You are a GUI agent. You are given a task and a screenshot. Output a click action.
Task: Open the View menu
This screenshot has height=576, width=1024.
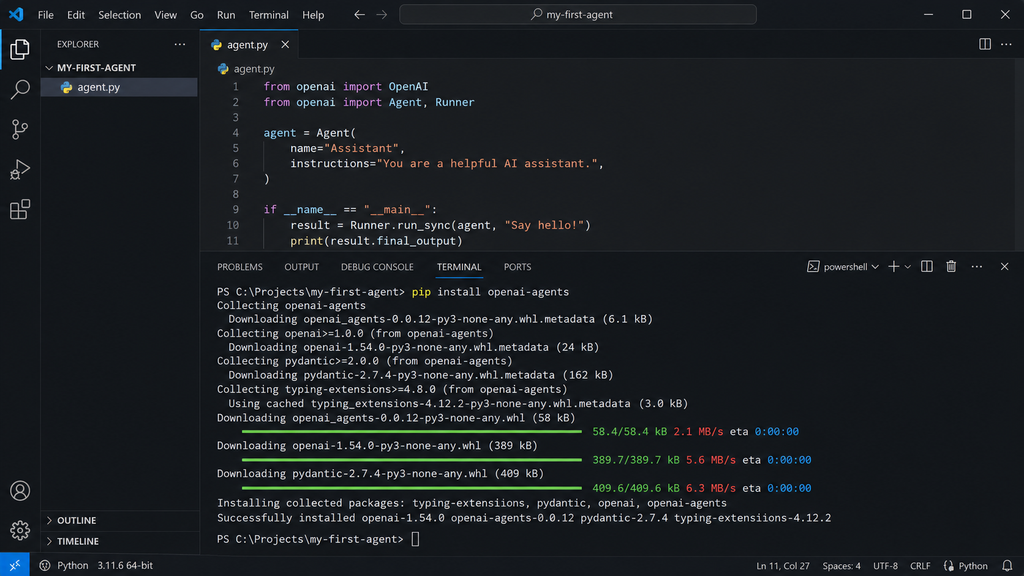tap(165, 14)
